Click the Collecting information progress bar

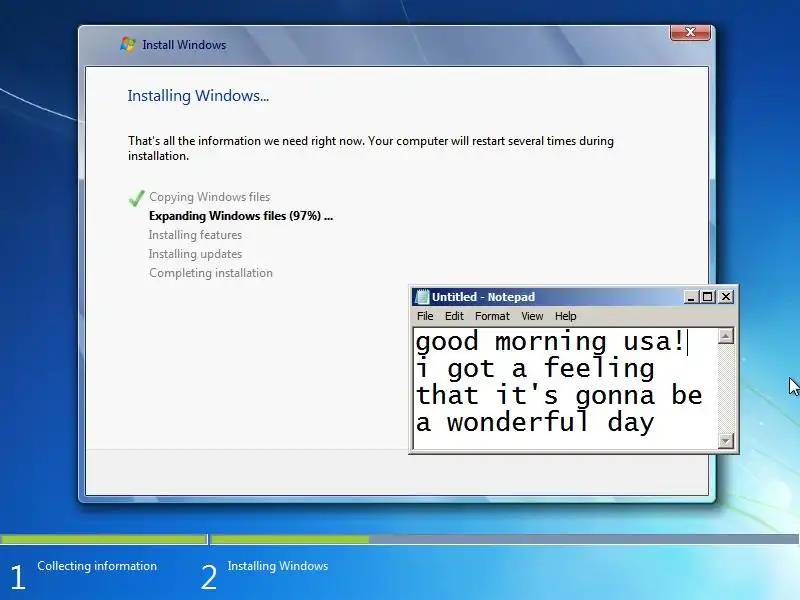(x=104, y=539)
